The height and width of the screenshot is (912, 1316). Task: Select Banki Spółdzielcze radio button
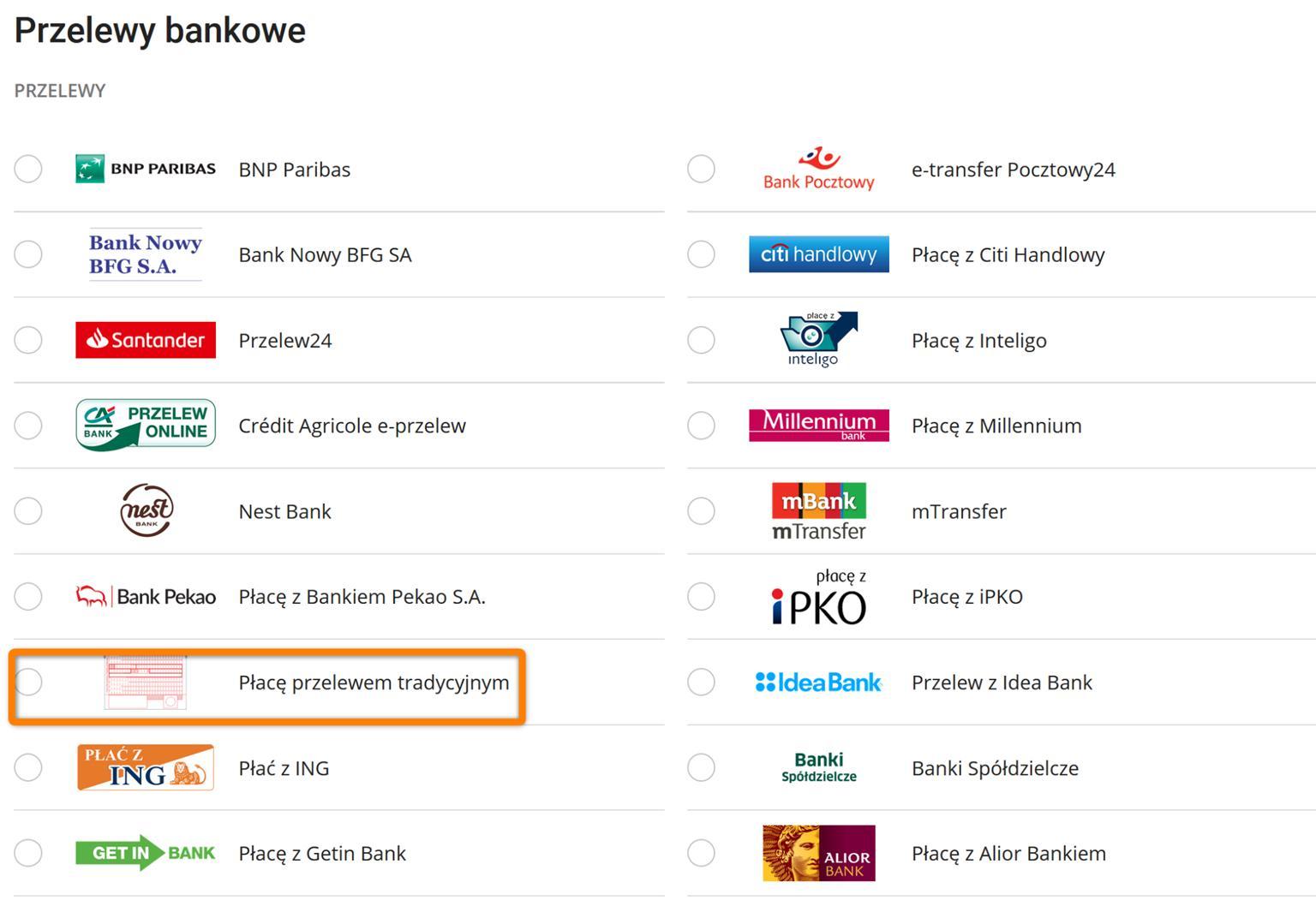702,767
